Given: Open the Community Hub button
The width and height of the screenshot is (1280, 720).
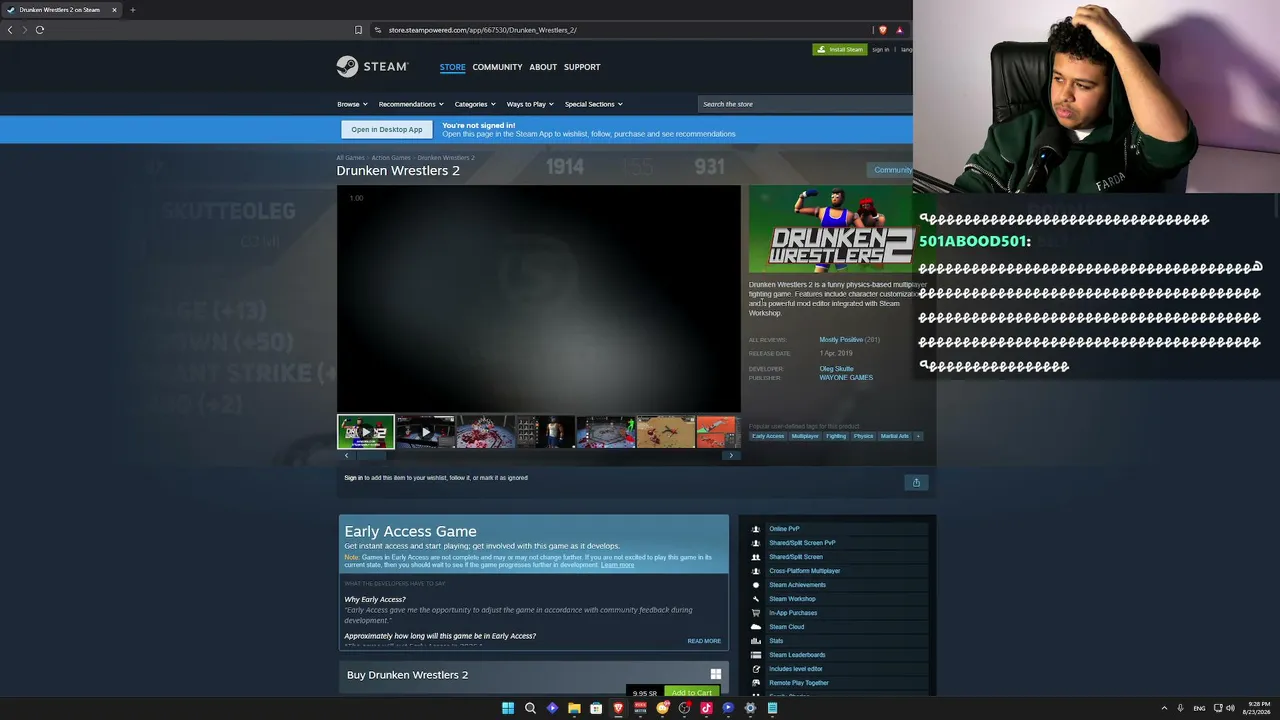Looking at the screenshot, I should tap(890, 170).
